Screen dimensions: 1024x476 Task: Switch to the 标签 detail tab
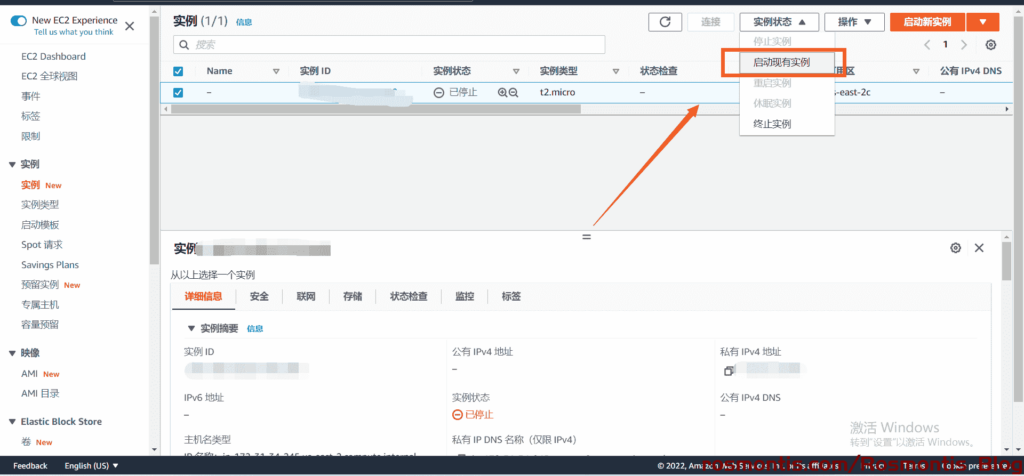tap(511, 296)
